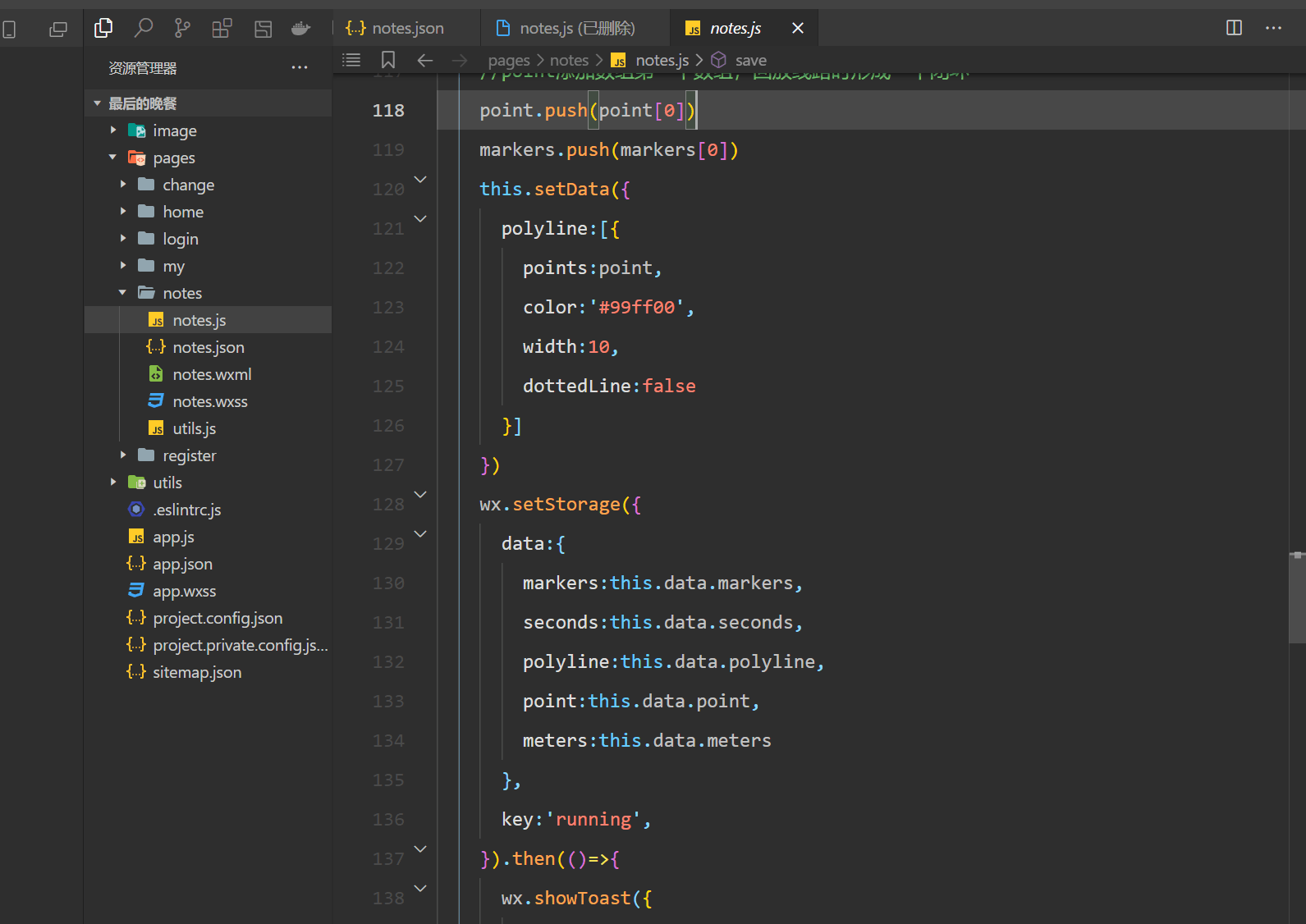The height and width of the screenshot is (924, 1306).
Task: Click the outline list icon in toolbar
Action: [x=351, y=60]
